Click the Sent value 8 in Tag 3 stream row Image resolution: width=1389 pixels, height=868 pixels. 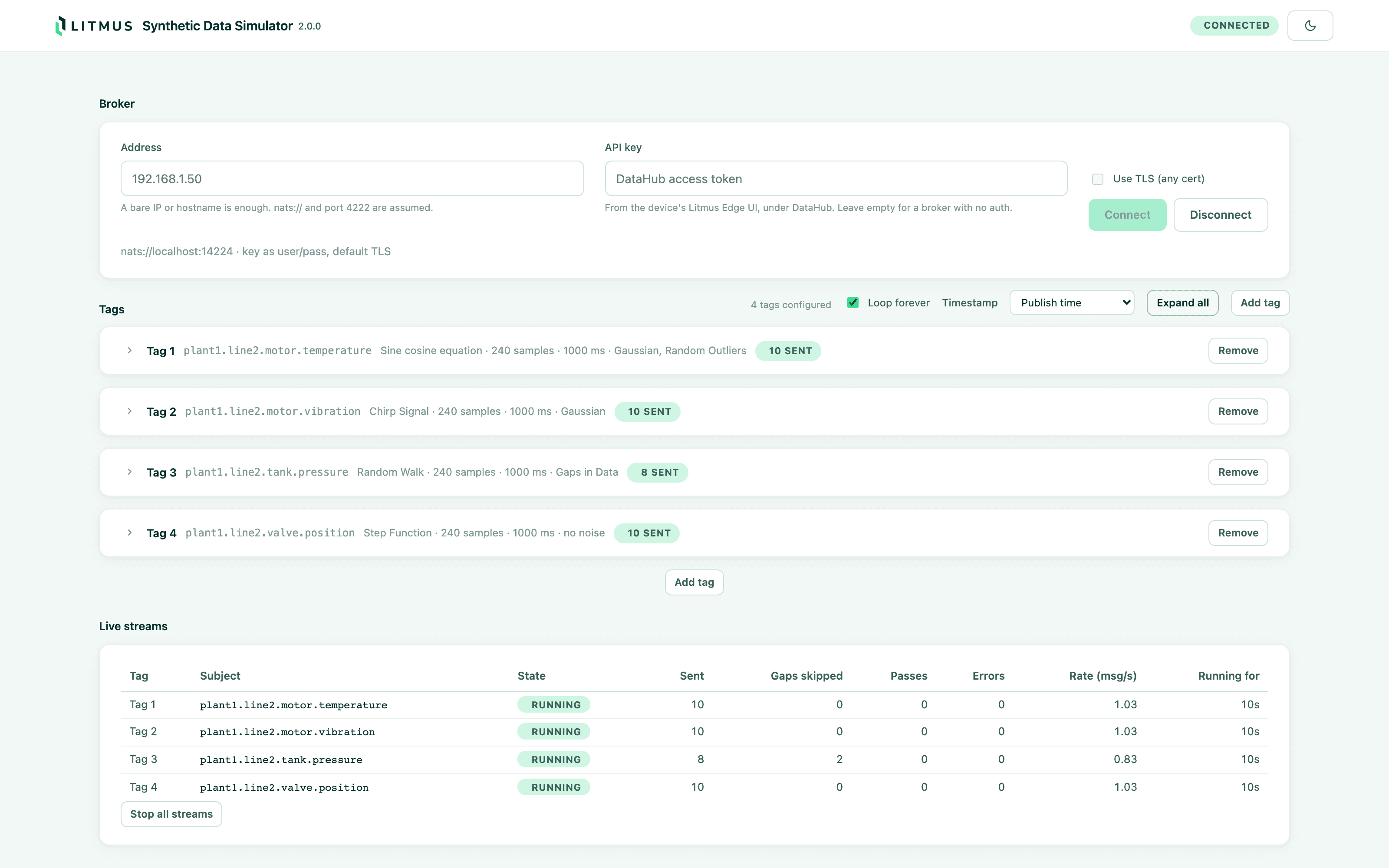[x=700, y=759]
